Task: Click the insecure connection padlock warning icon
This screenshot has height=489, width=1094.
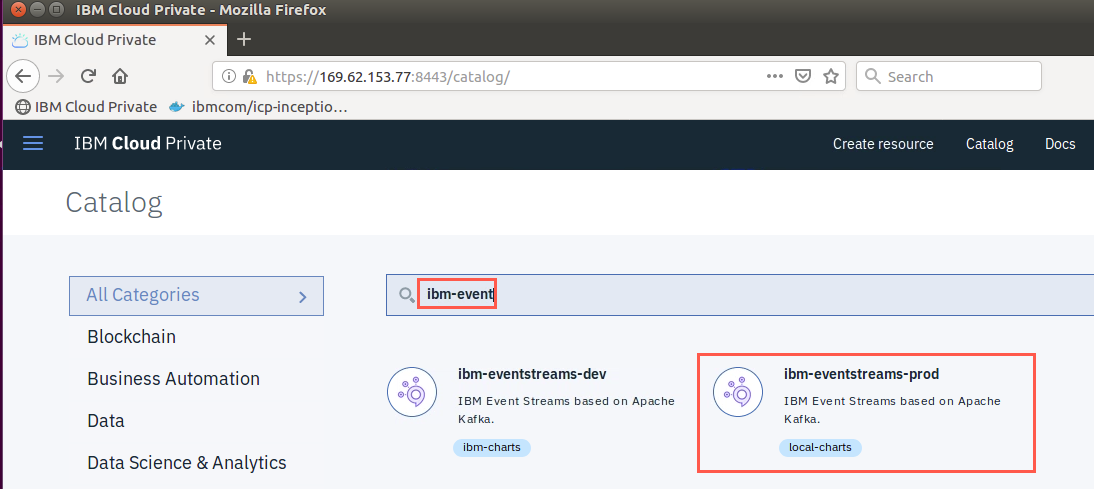Action: pyautogui.click(x=249, y=77)
